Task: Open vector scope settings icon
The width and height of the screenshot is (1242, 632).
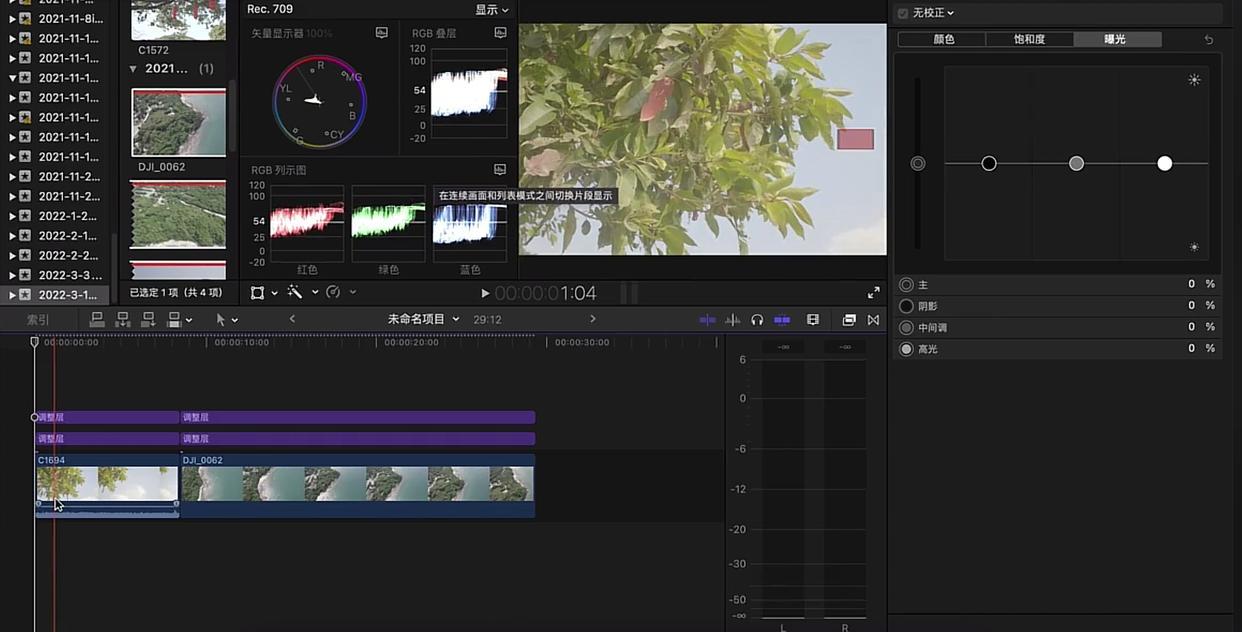Action: [x=381, y=33]
